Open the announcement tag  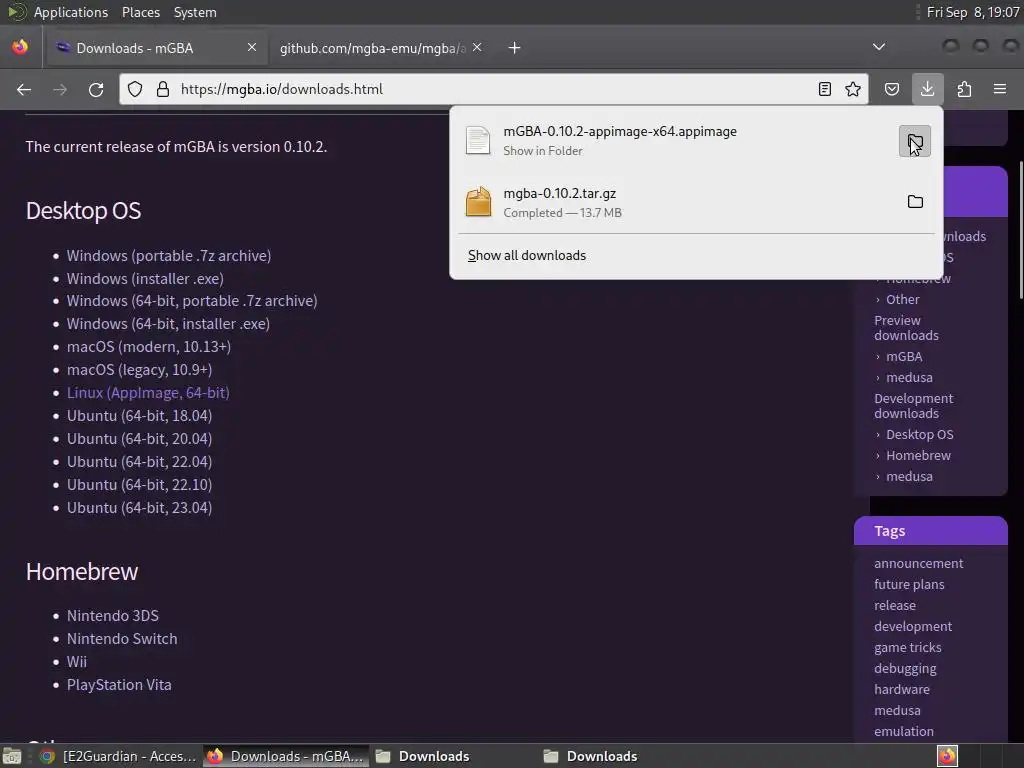[x=919, y=564]
